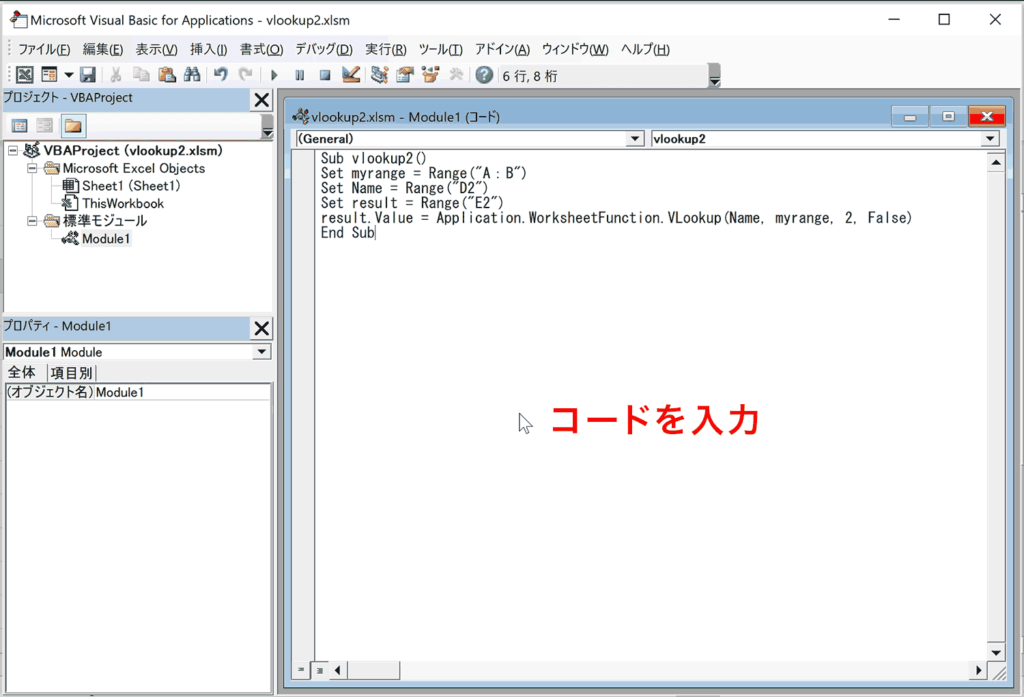Open the ファイル menu
The height and width of the screenshot is (697, 1024).
point(44,50)
